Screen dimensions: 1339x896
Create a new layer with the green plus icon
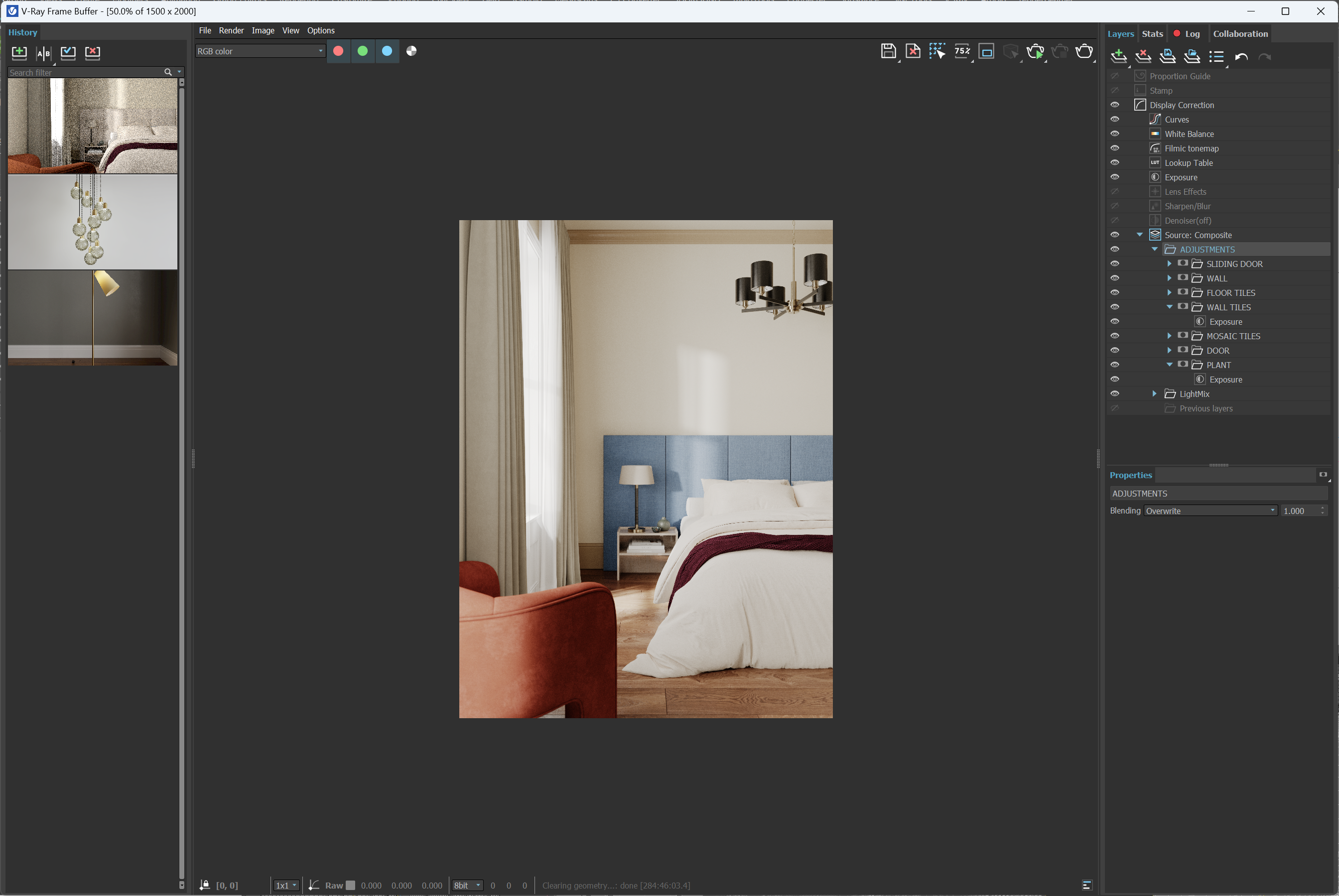click(x=1118, y=56)
